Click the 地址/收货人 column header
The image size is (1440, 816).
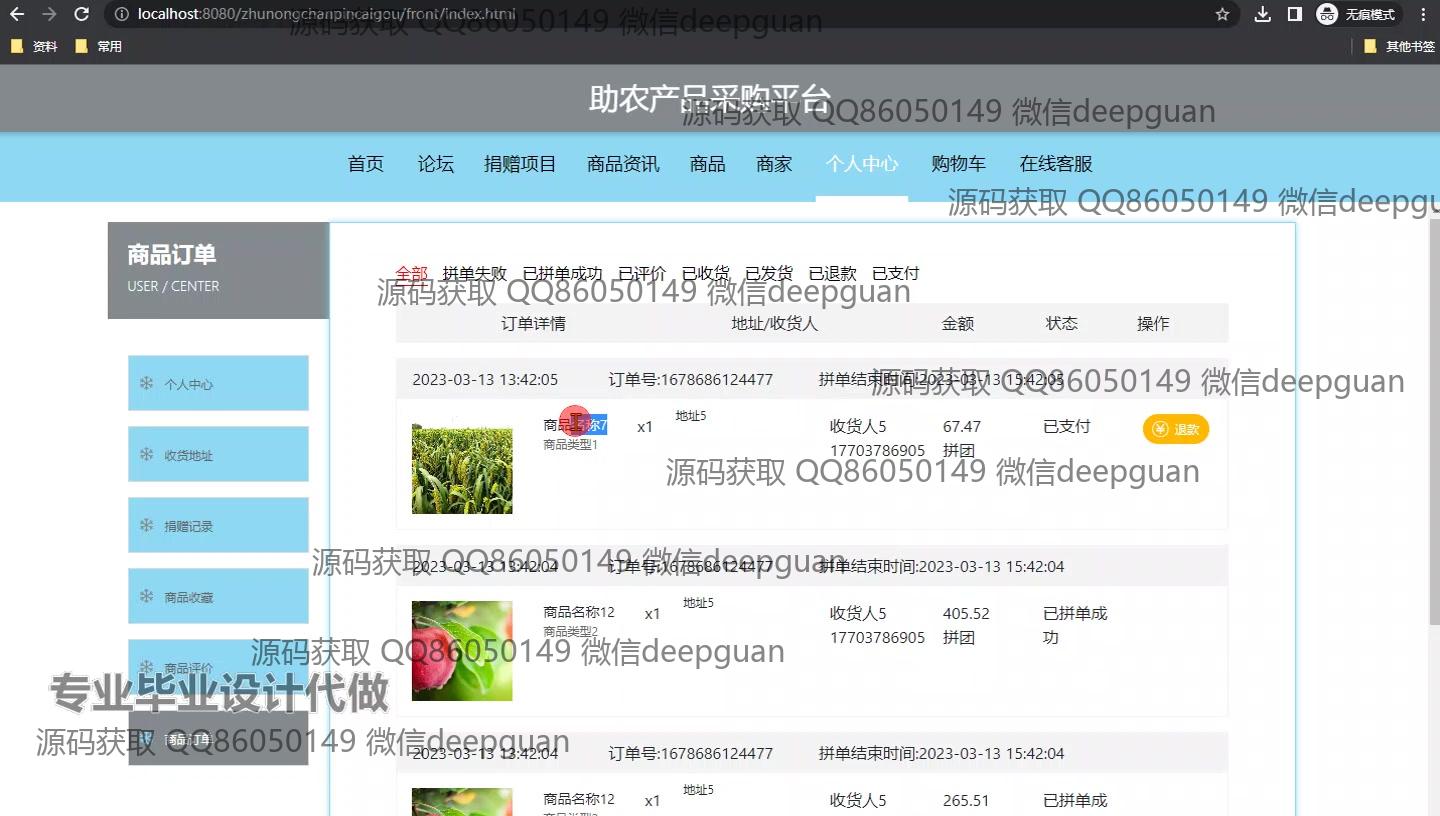[x=775, y=323]
